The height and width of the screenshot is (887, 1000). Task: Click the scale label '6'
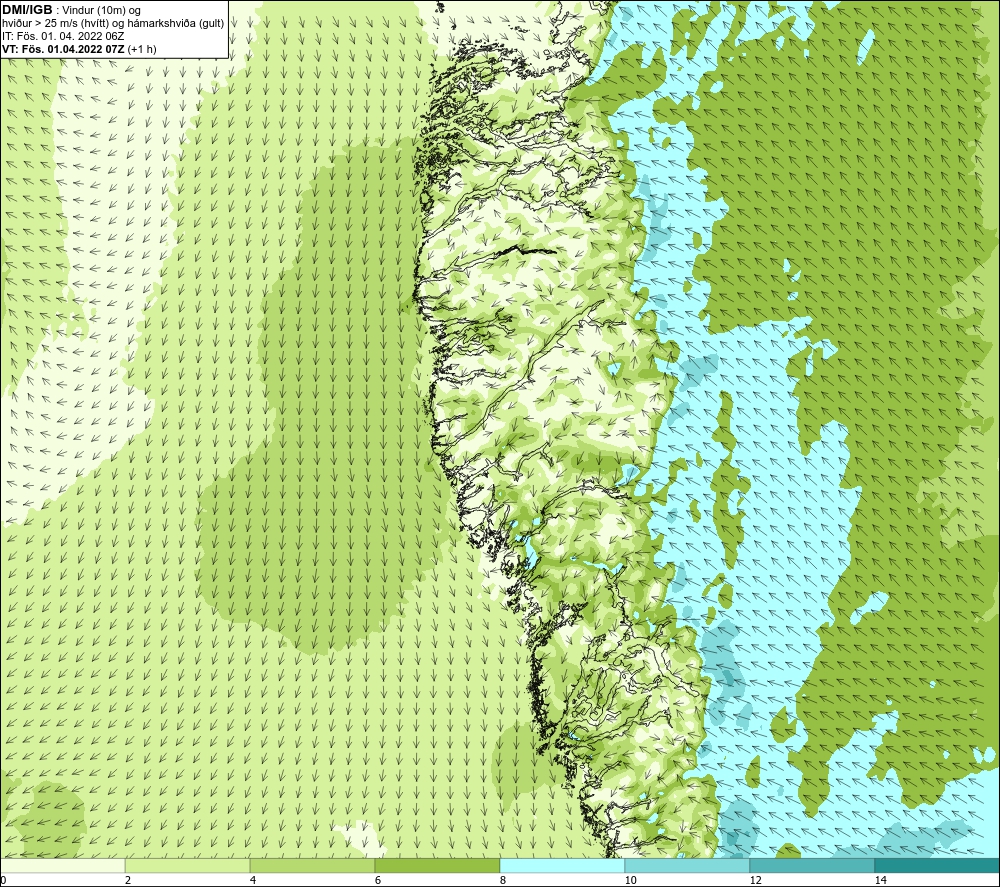(378, 880)
